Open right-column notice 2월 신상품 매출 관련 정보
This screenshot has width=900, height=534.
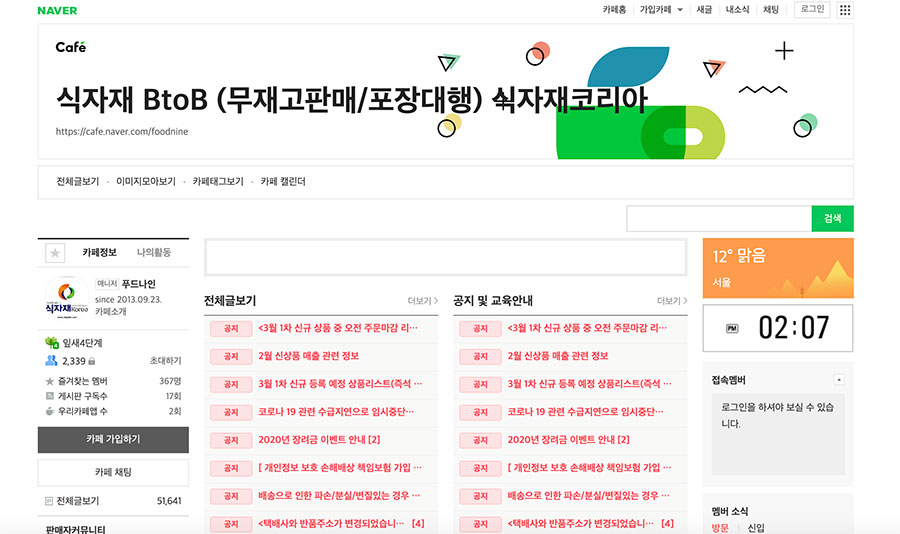(x=558, y=356)
